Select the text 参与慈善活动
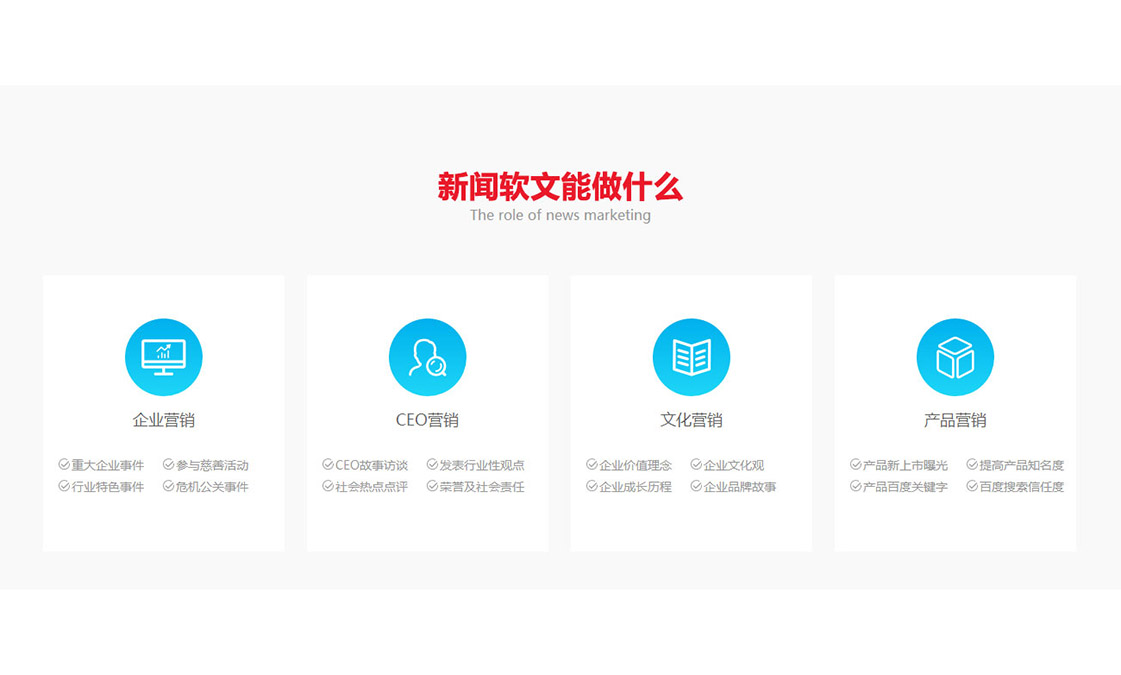The image size is (1121, 675). [212, 465]
